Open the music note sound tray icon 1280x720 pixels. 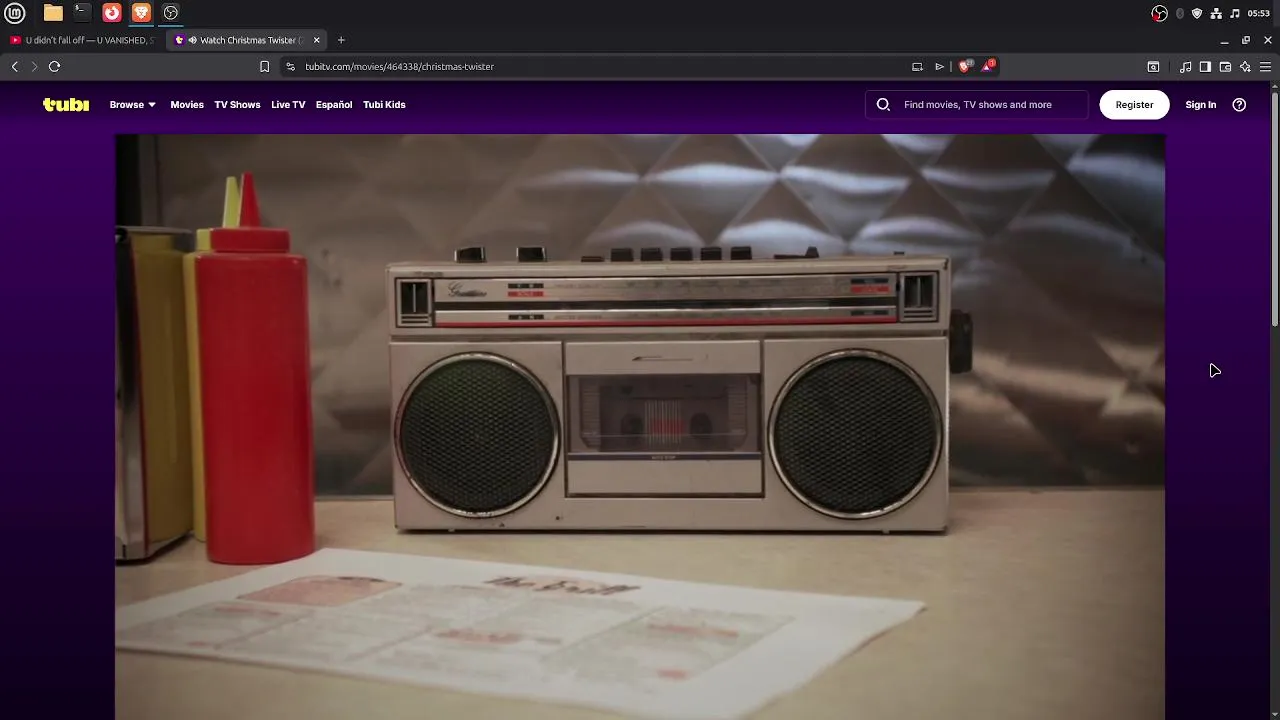1235,13
